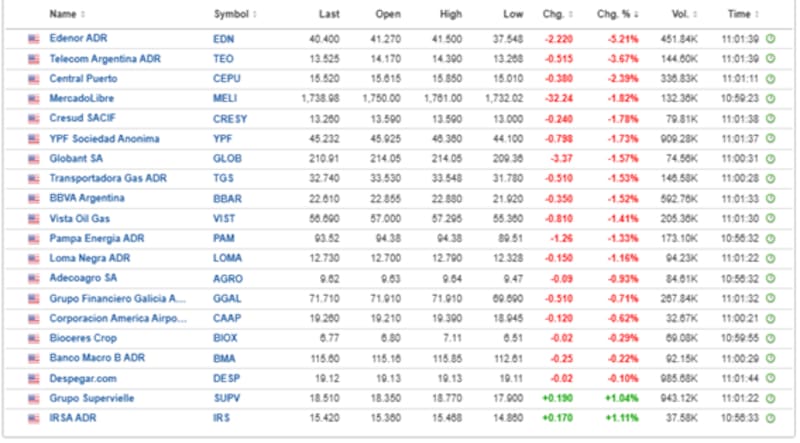Image resolution: width=800 pixels, height=443 pixels.
Task: Click the clock icon in the MercadoLibre row
Action: click(x=769, y=99)
